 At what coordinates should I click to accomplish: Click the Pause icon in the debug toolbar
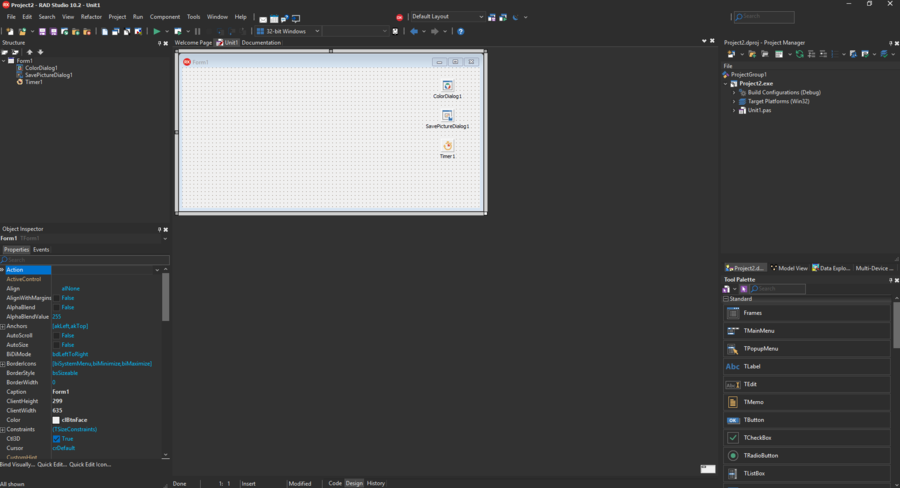pos(197,32)
